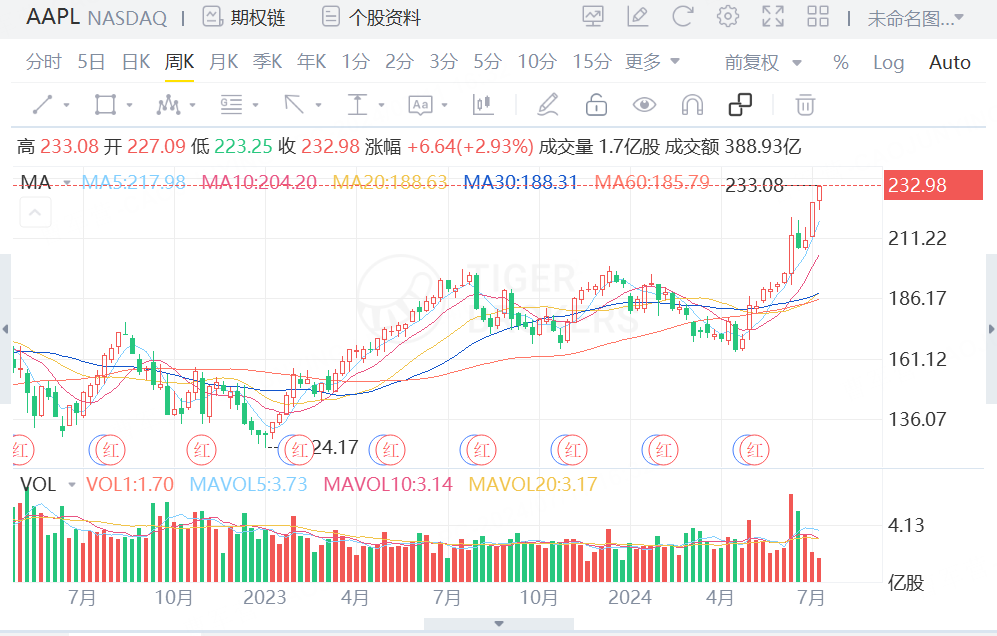Switch to the 5日 five-day tab
Image resolution: width=997 pixels, height=636 pixels.
[91, 62]
